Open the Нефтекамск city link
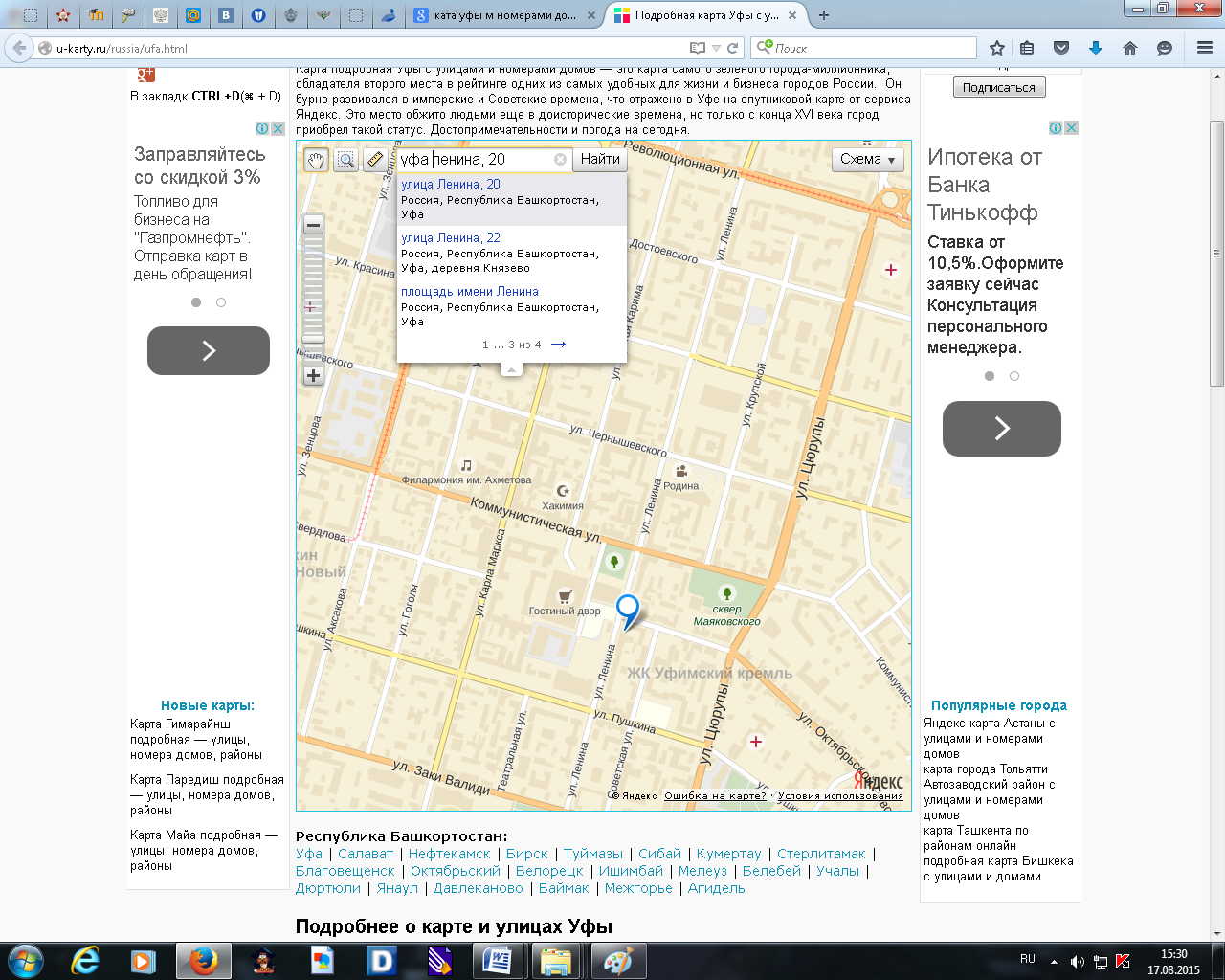Image resolution: width=1225 pixels, height=980 pixels. click(449, 854)
